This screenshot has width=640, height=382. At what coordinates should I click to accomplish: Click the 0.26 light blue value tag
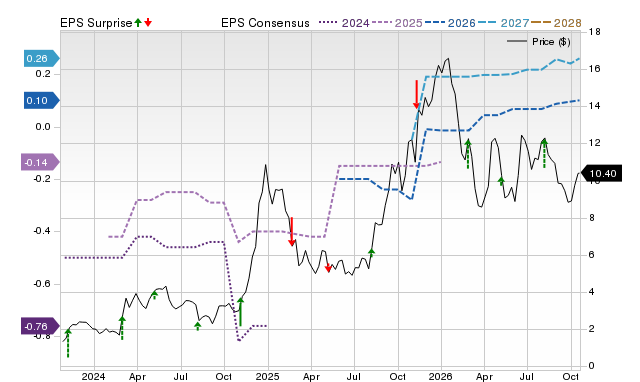[x=42, y=58]
